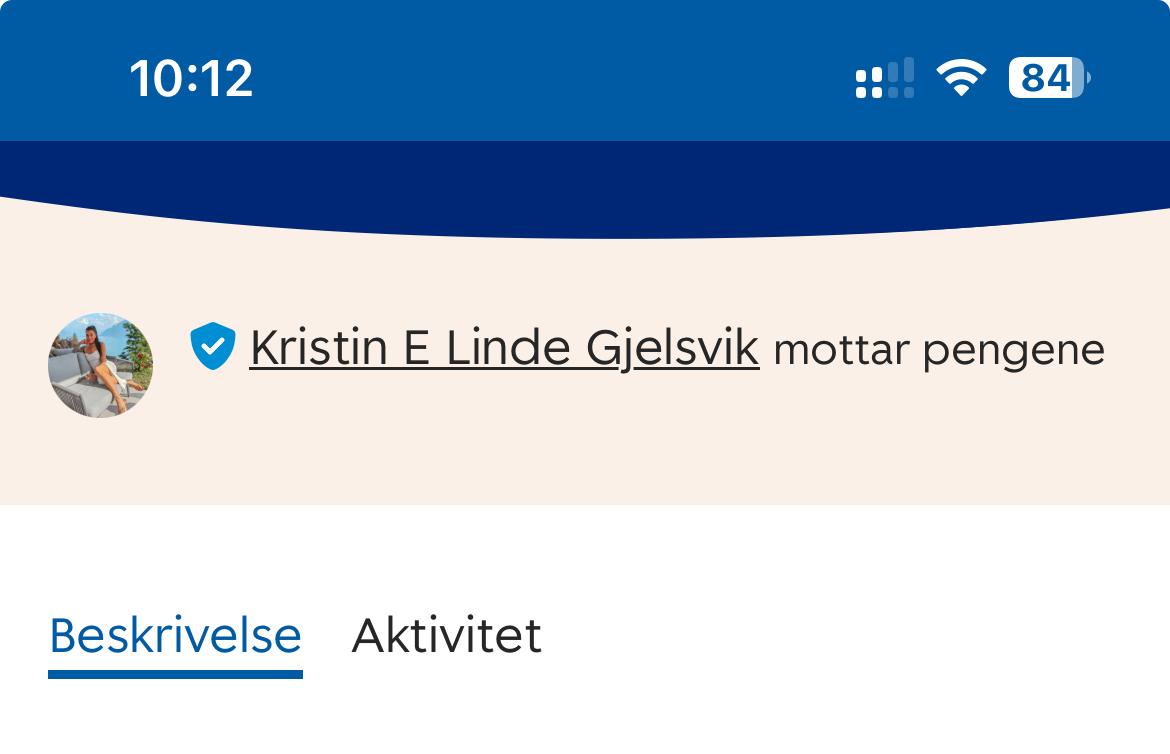
Task: Tap the battery indicator showing 84
Action: 1048,78
